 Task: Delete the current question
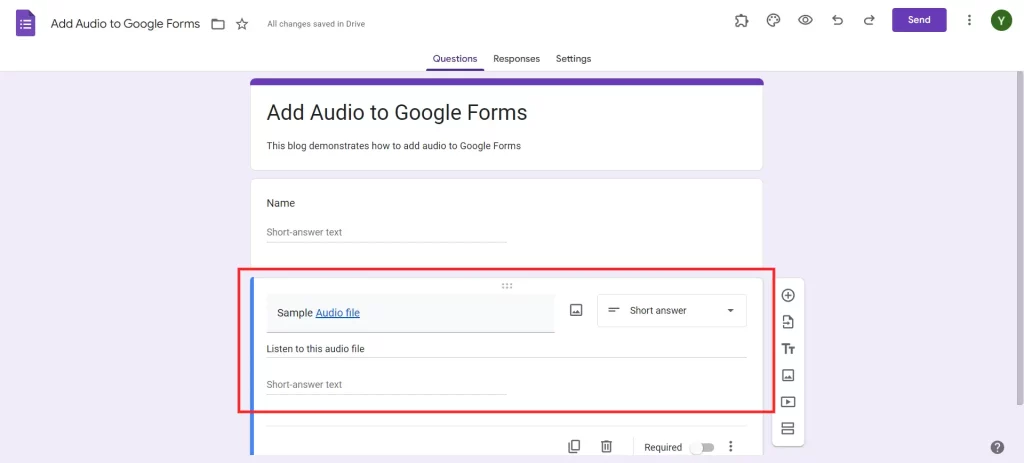(x=607, y=447)
